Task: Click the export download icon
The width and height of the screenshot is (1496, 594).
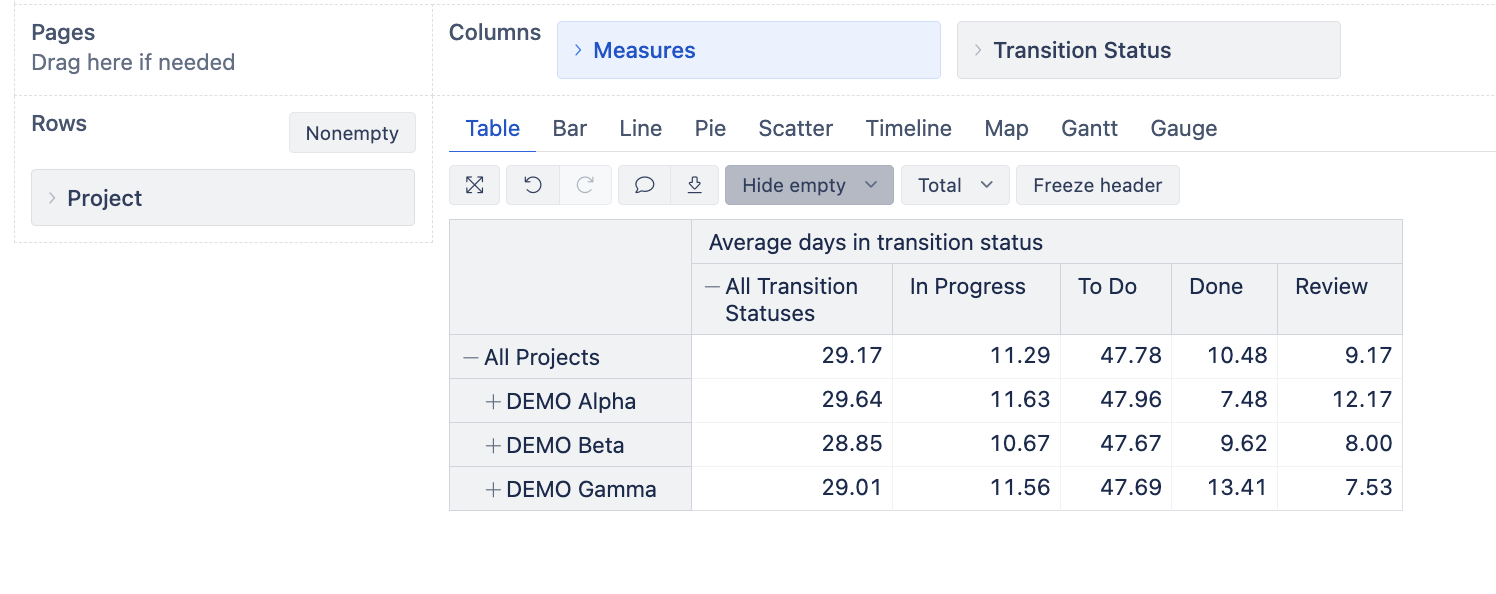Action: coord(695,185)
